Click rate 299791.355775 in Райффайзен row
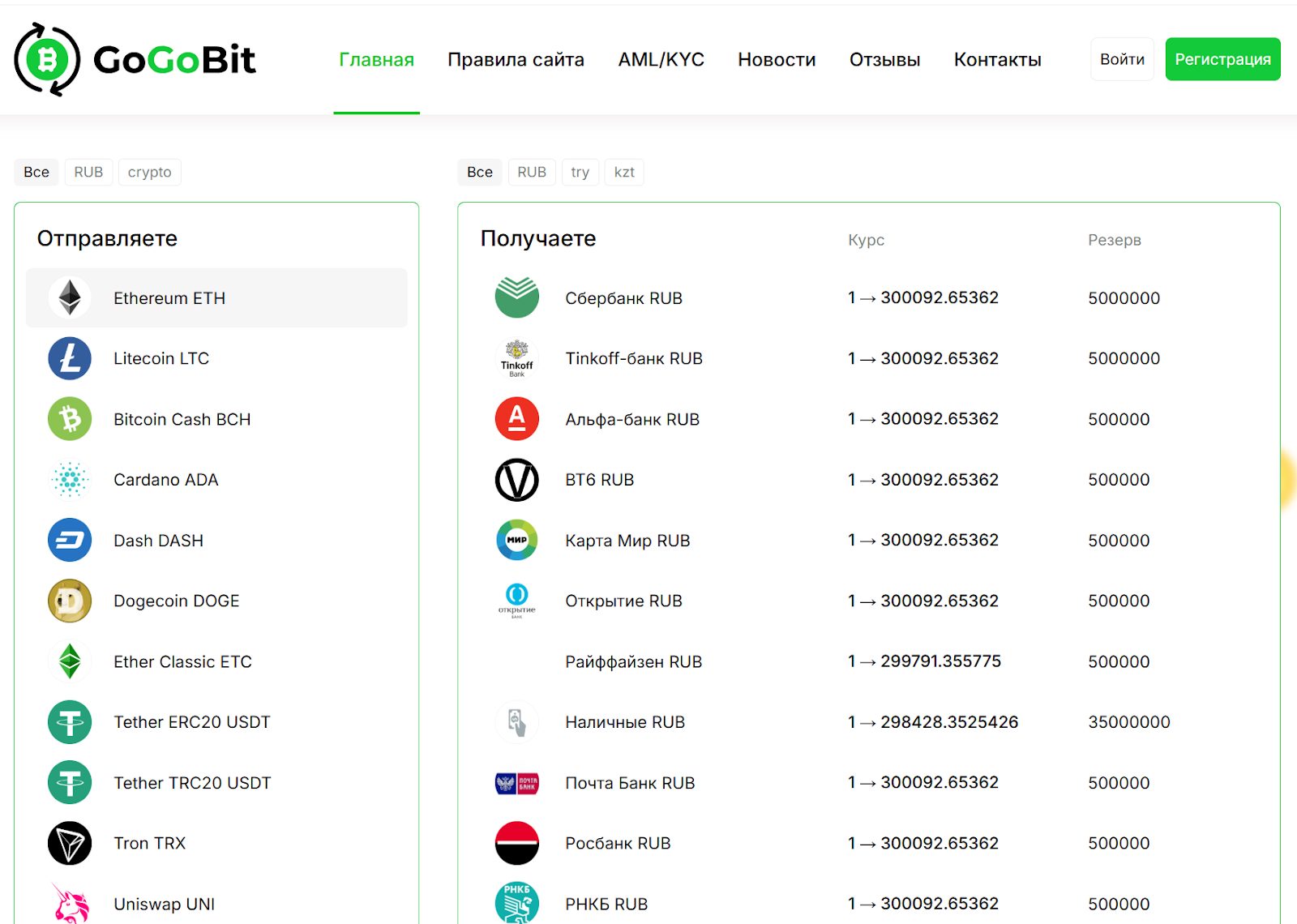Screen dimensions: 1297x924 pos(940,661)
